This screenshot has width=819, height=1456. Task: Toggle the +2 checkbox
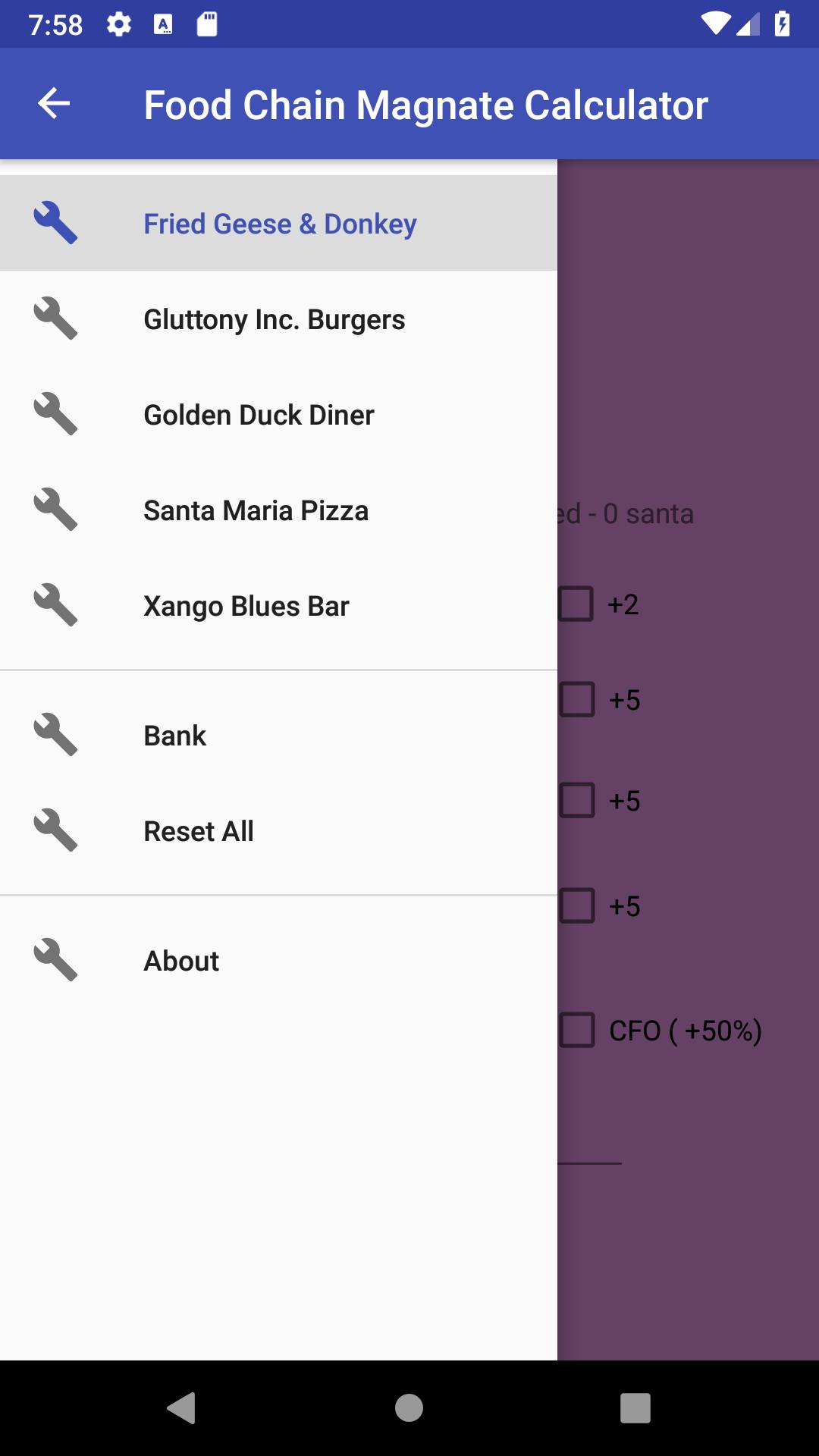576,604
